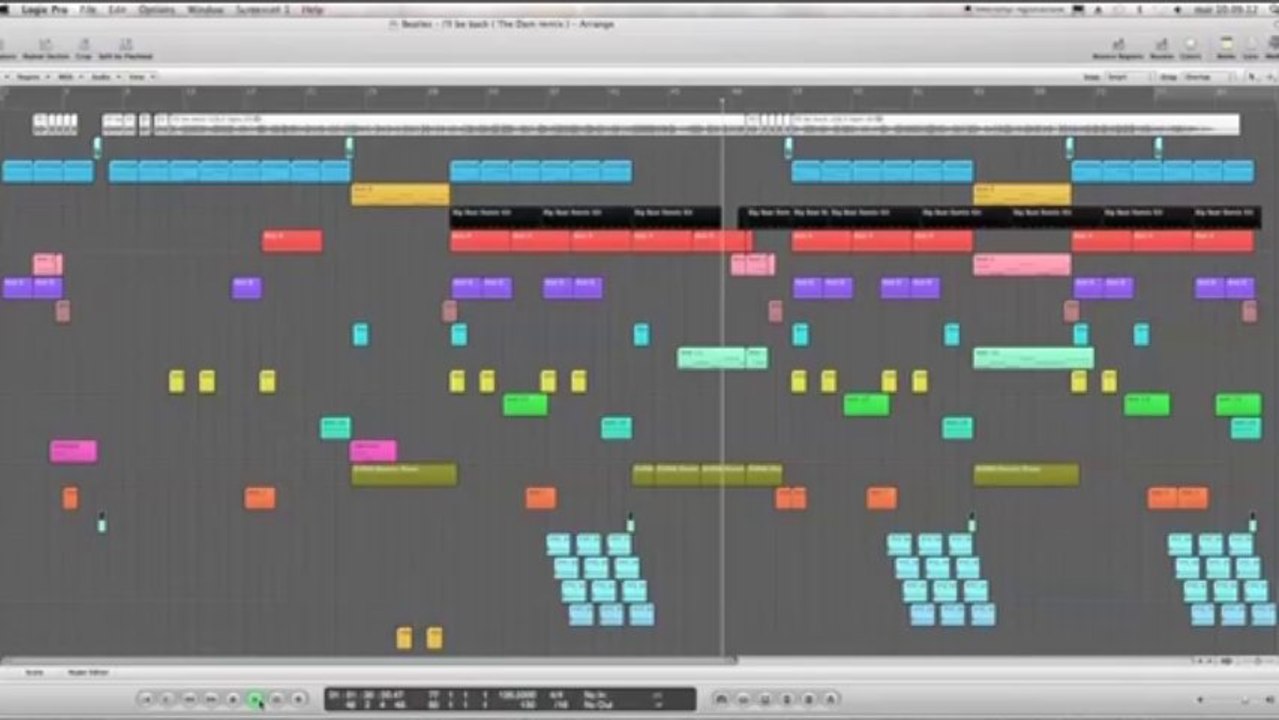Click the Pause transport button
Screen dimensions: 1279x720
point(277,699)
